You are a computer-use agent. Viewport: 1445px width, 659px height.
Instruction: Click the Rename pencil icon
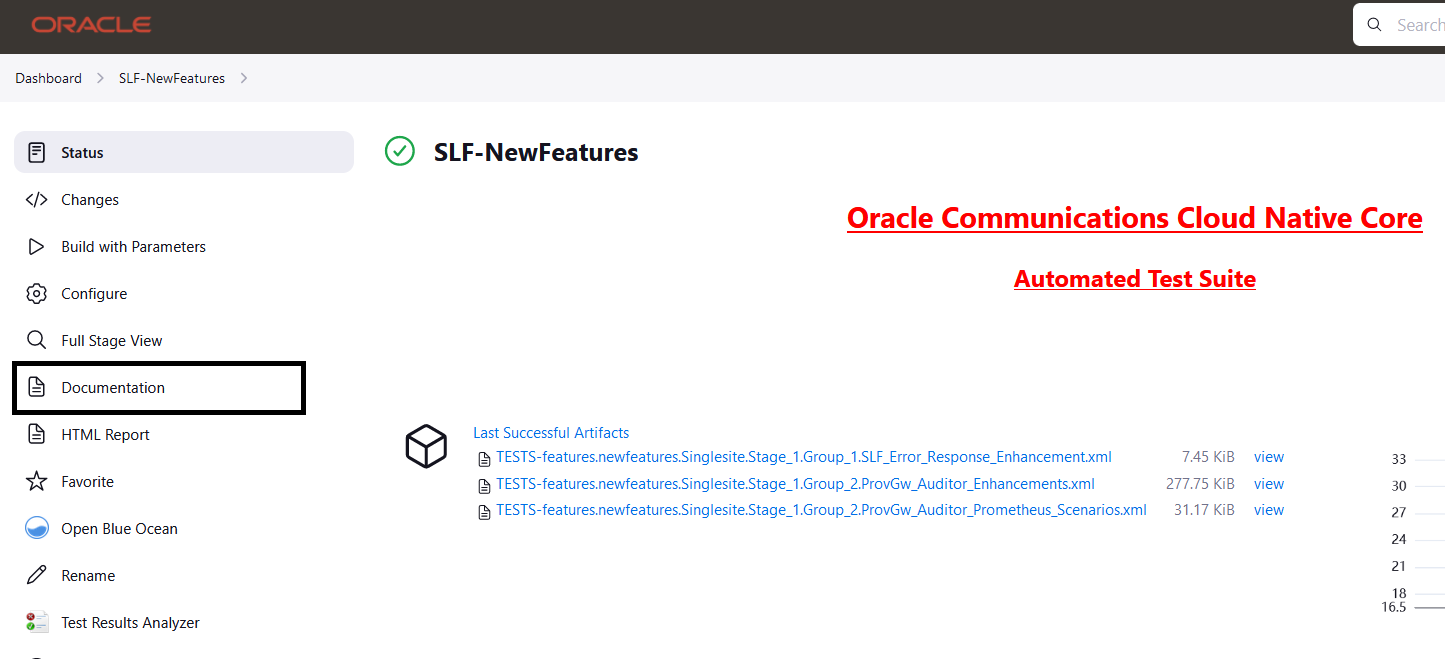(37, 575)
